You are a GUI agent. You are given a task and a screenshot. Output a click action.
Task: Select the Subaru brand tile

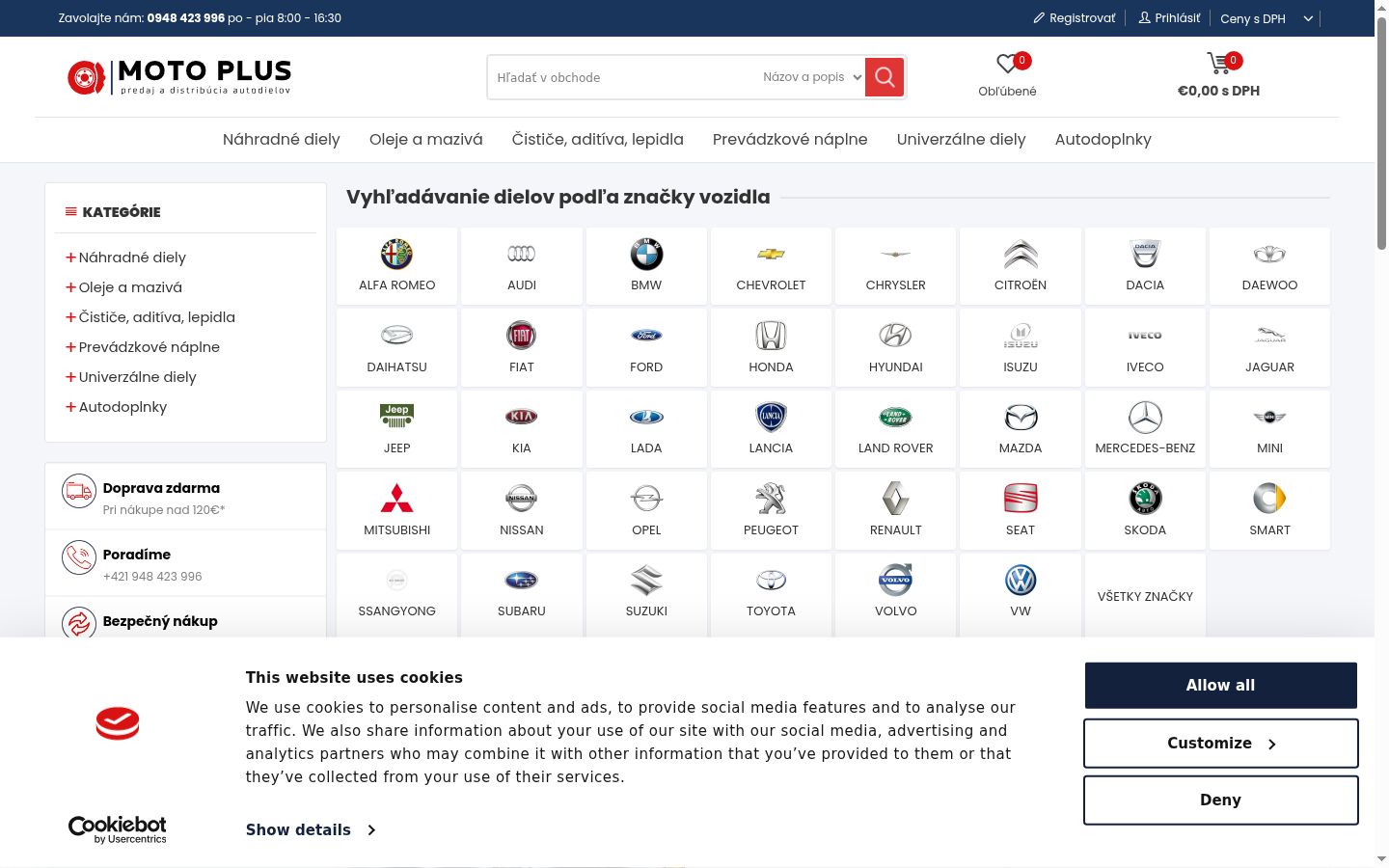522,594
